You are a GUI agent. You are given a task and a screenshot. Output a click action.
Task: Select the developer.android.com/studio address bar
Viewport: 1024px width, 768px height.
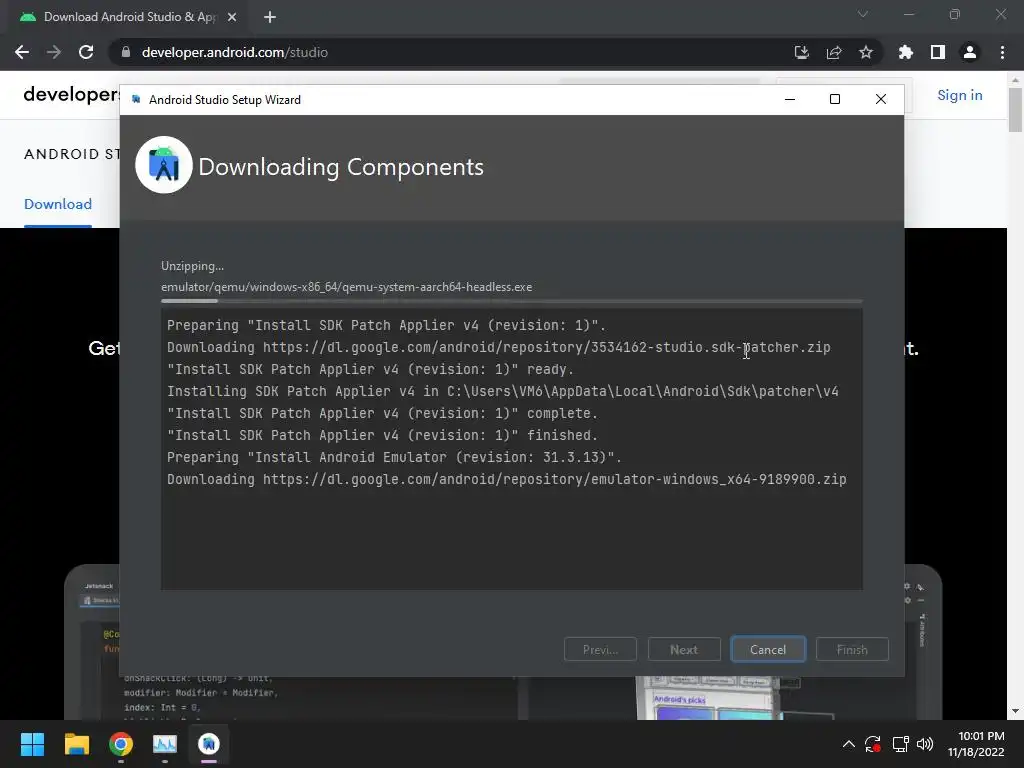point(457,52)
